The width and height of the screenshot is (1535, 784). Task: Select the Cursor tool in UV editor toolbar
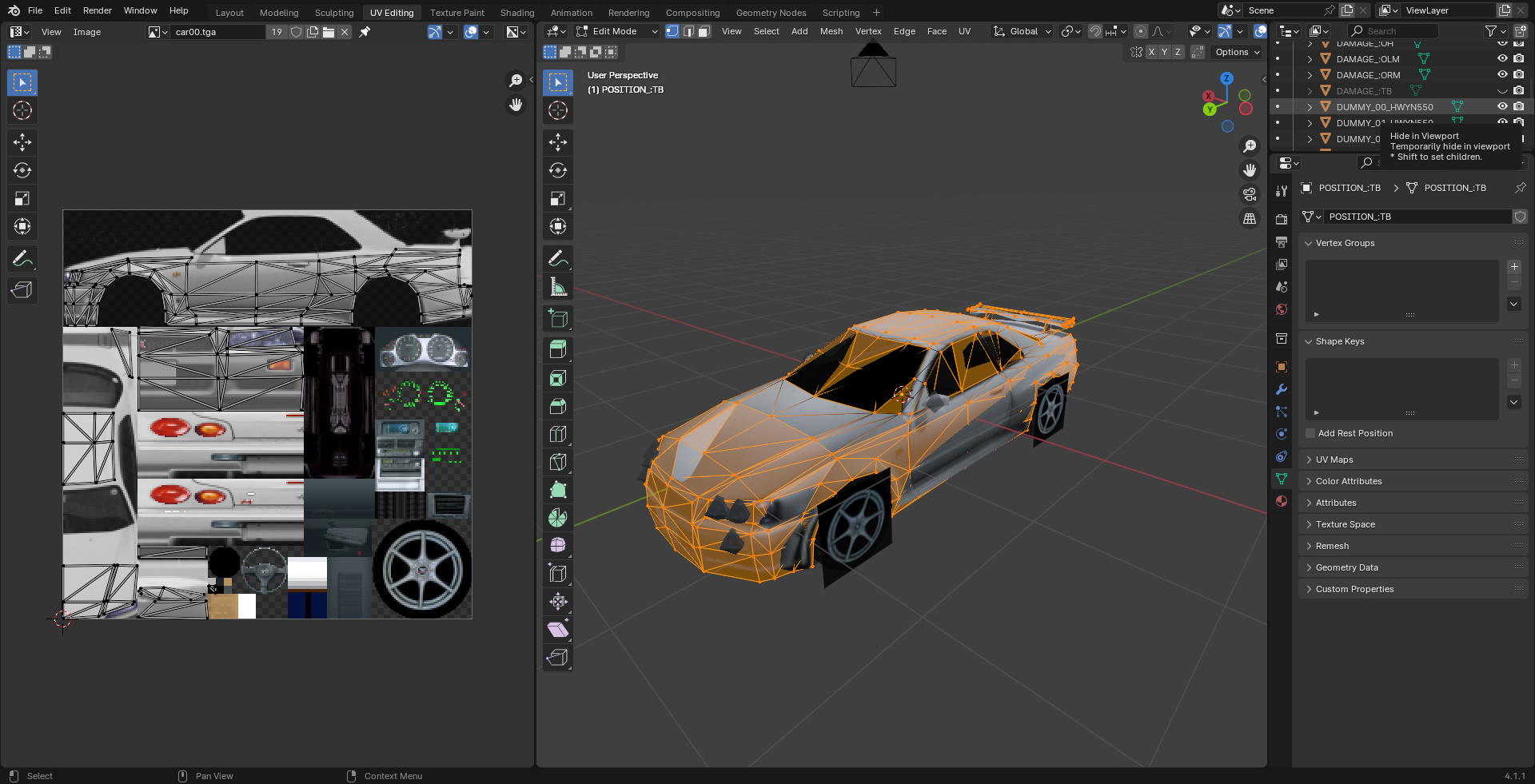click(x=22, y=110)
